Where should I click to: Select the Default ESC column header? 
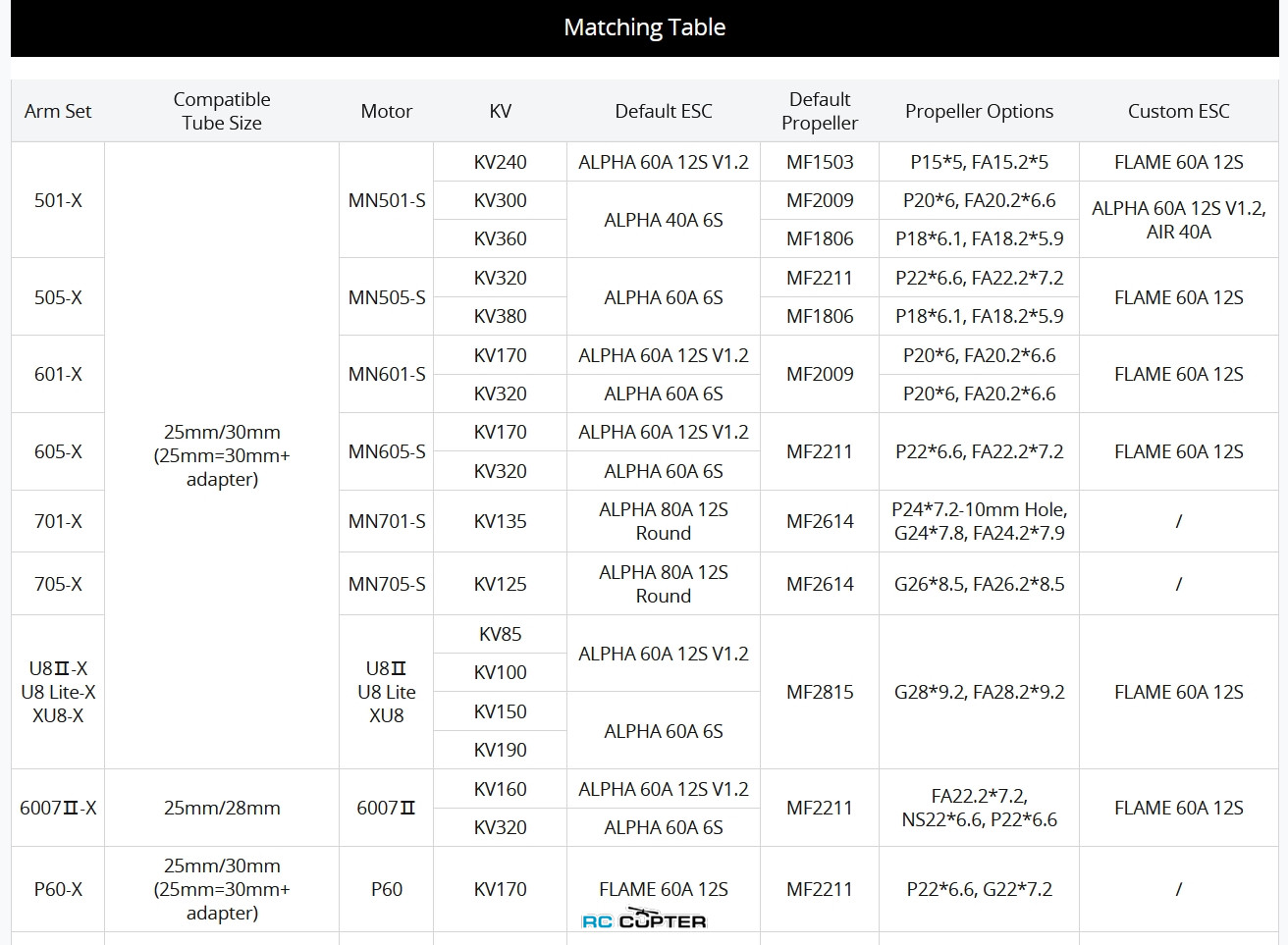(x=664, y=111)
